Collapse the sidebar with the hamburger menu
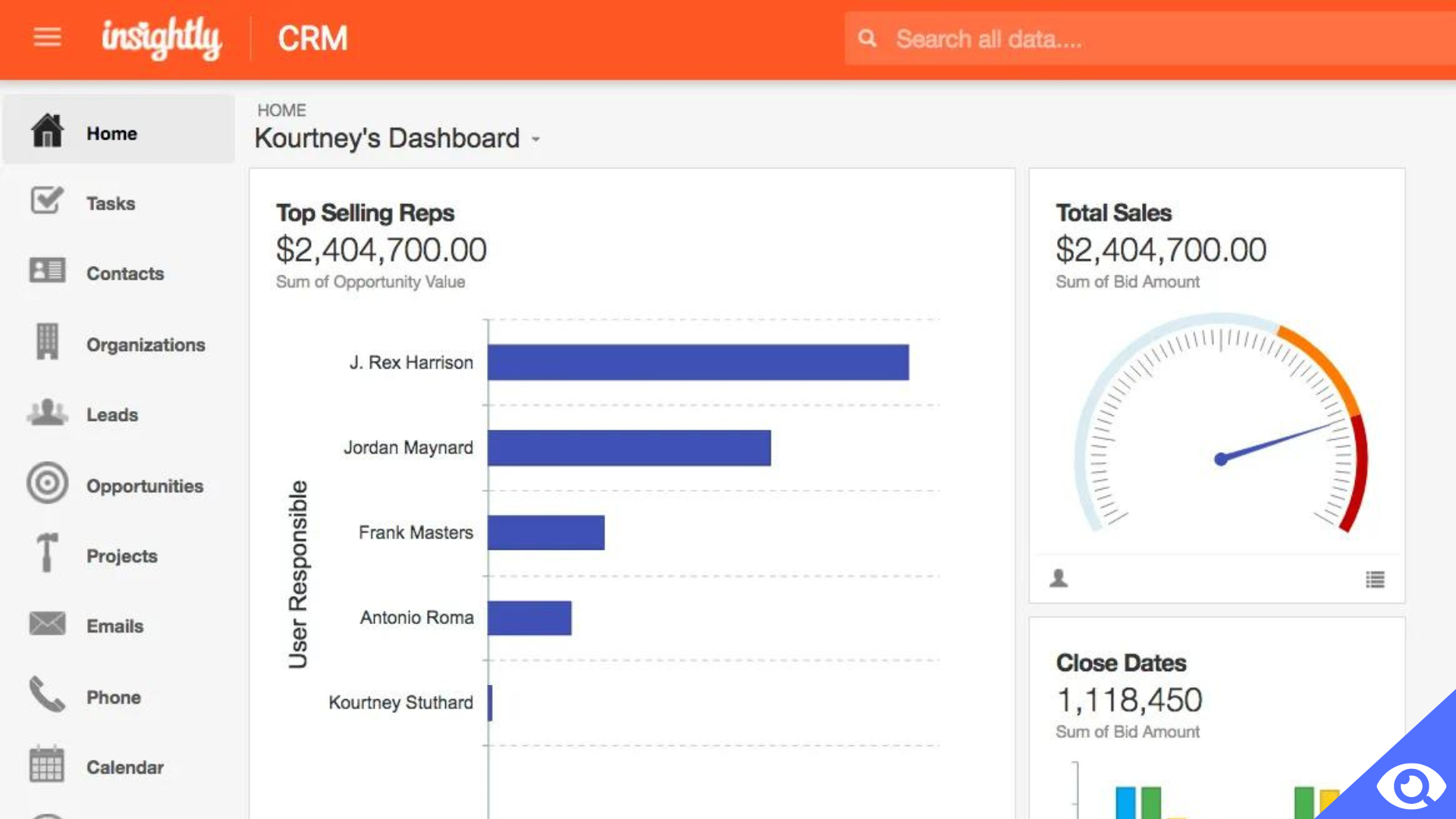 47,37
